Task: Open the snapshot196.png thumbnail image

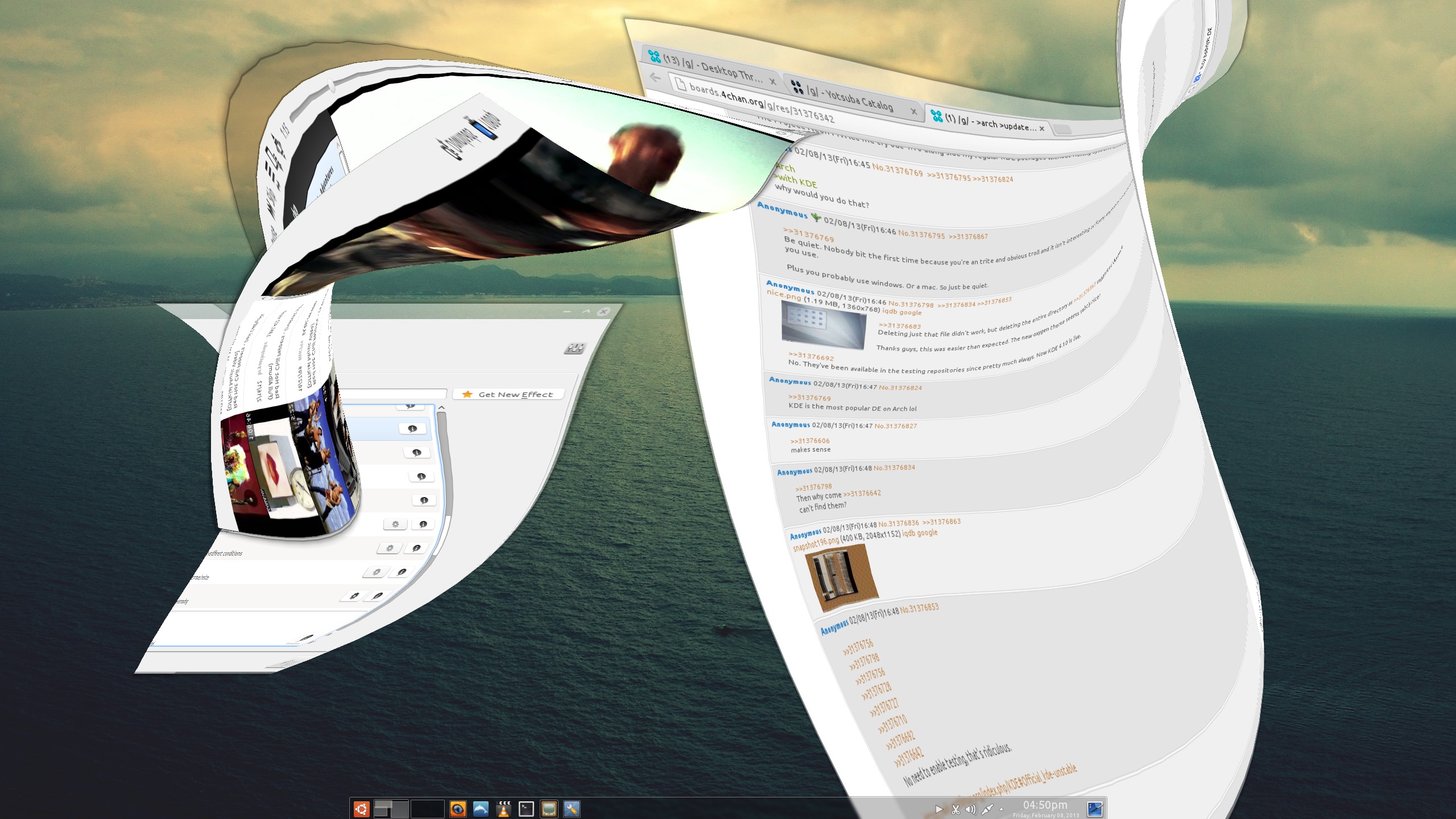Action: pos(840,576)
